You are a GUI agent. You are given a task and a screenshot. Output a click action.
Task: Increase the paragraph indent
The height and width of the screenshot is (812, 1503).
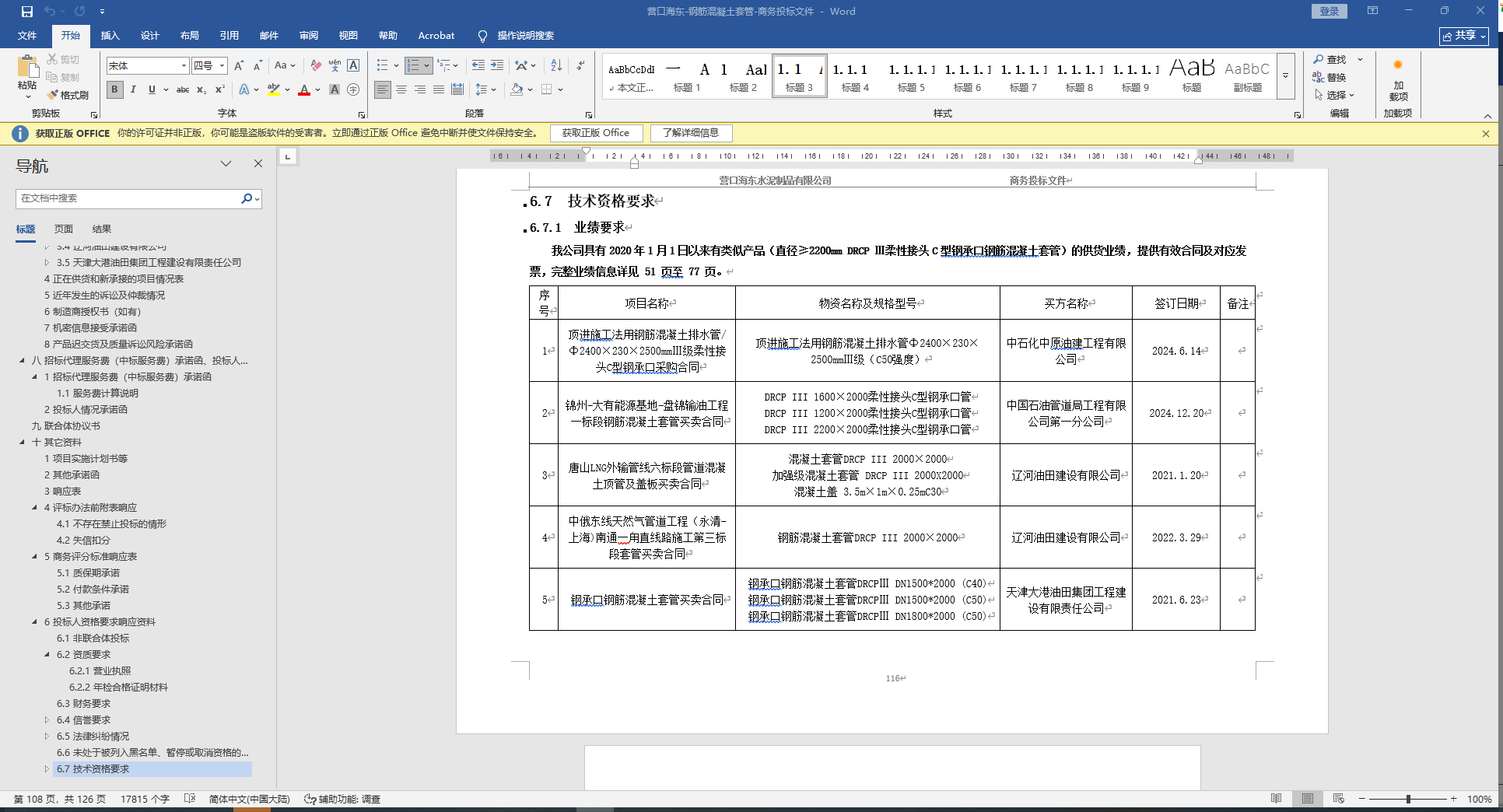tap(497, 66)
